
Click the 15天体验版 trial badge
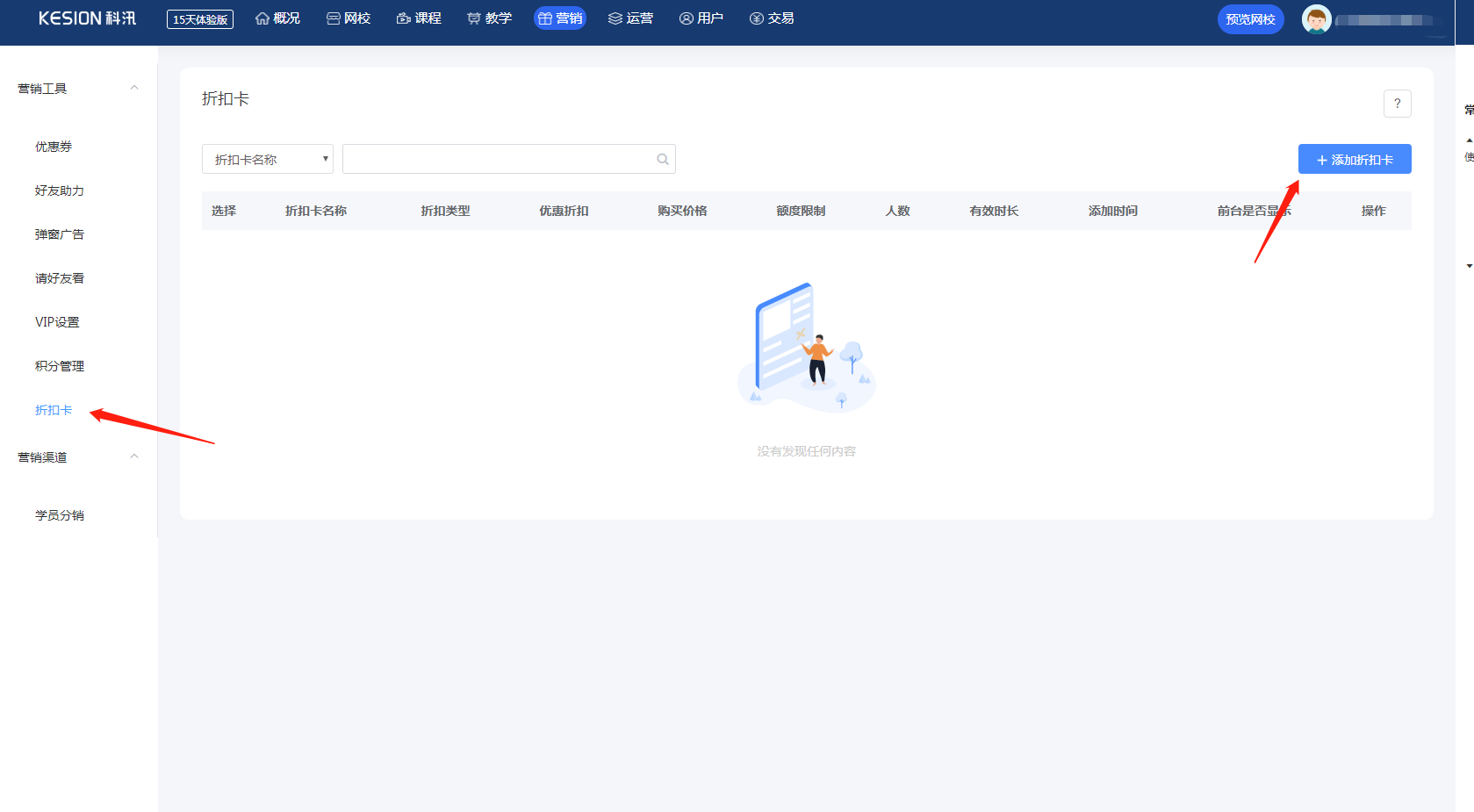pos(200,19)
